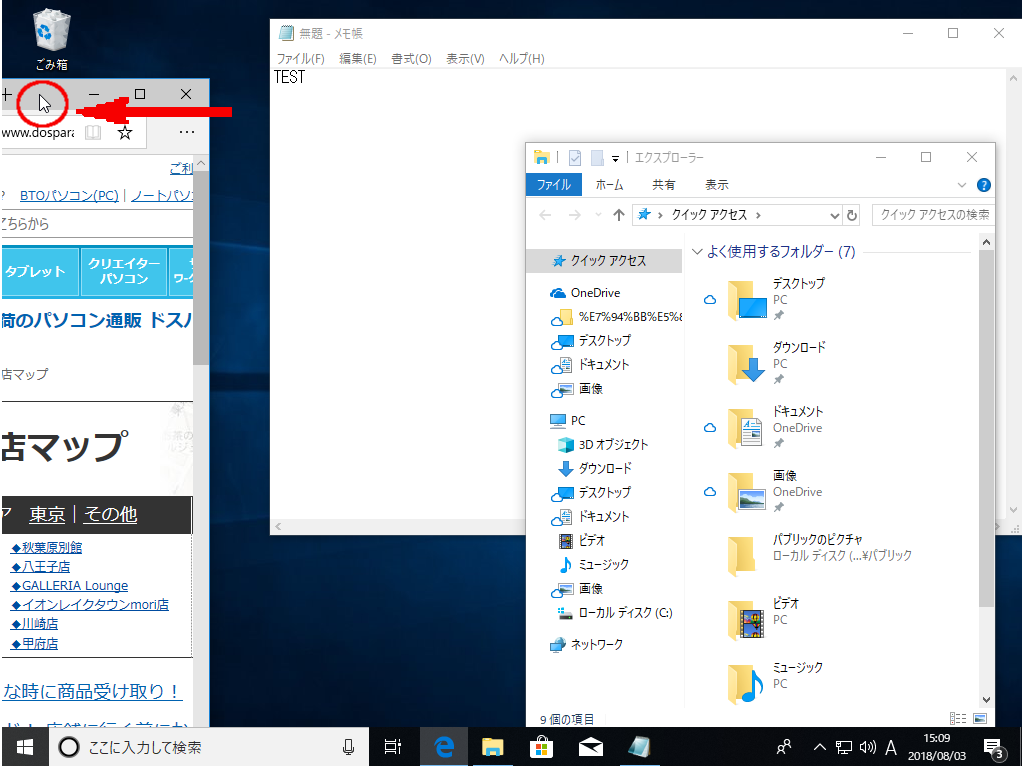Open Mail app from taskbar

click(x=591, y=747)
